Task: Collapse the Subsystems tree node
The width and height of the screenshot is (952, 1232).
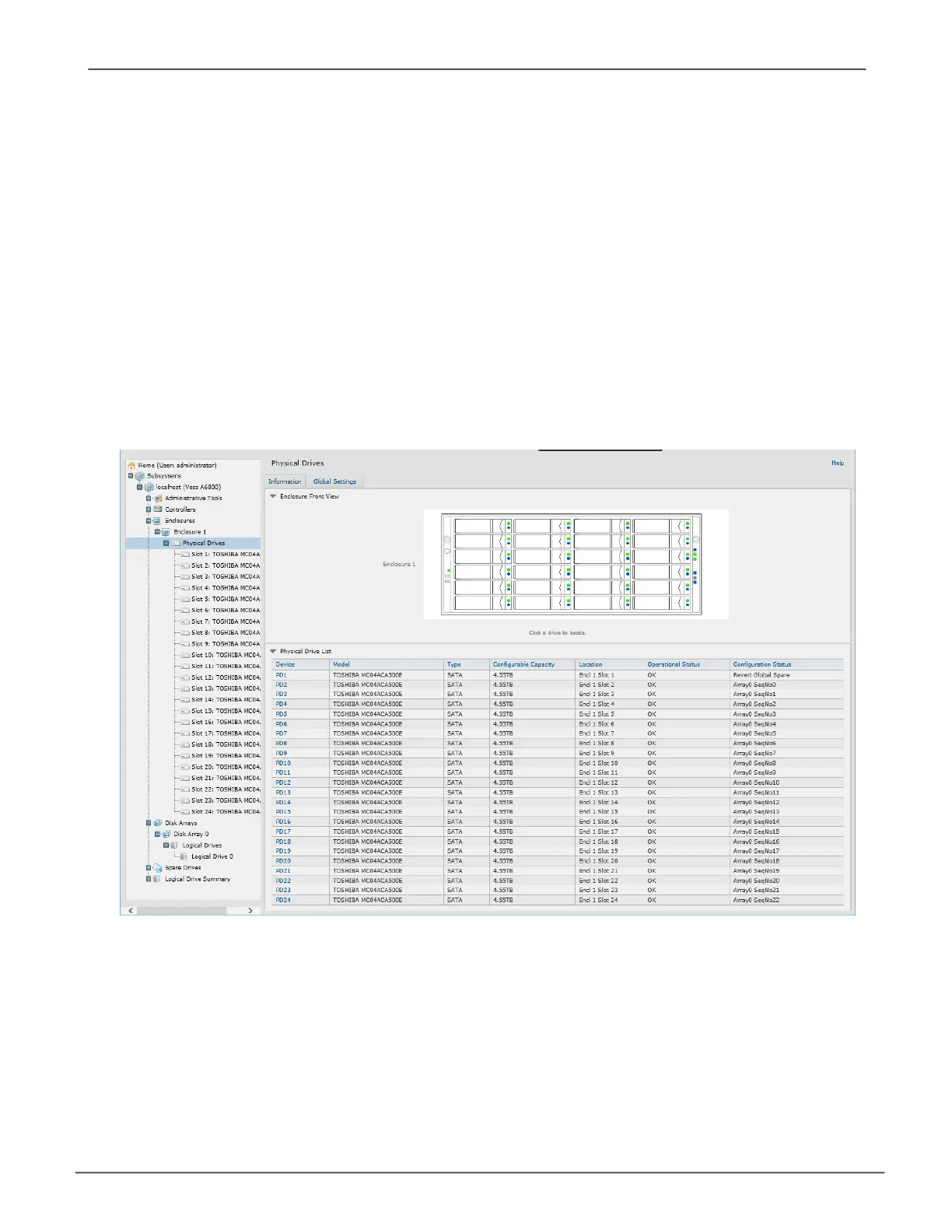Action: click(x=131, y=476)
